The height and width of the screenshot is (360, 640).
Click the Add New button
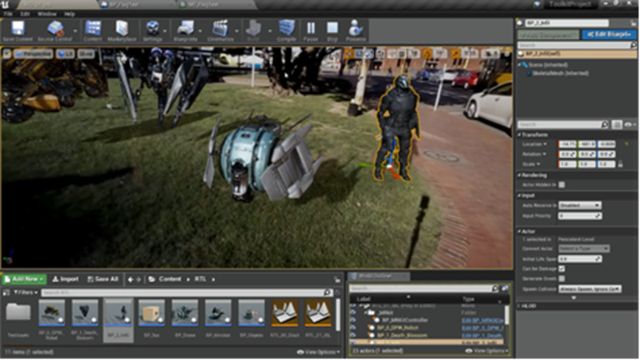point(24,279)
